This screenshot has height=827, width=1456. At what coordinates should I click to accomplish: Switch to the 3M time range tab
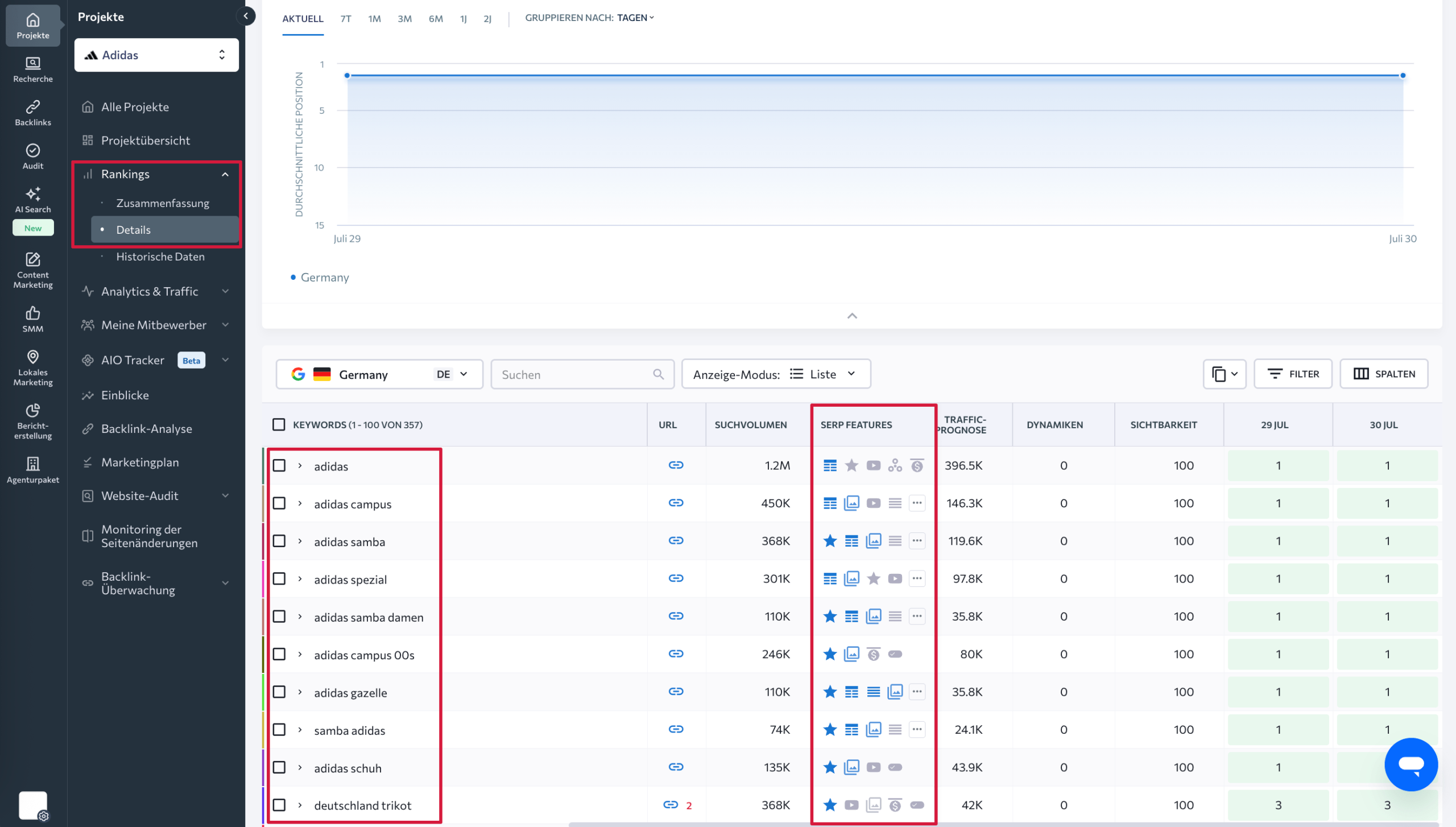pyautogui.click(x=404, y=19)
